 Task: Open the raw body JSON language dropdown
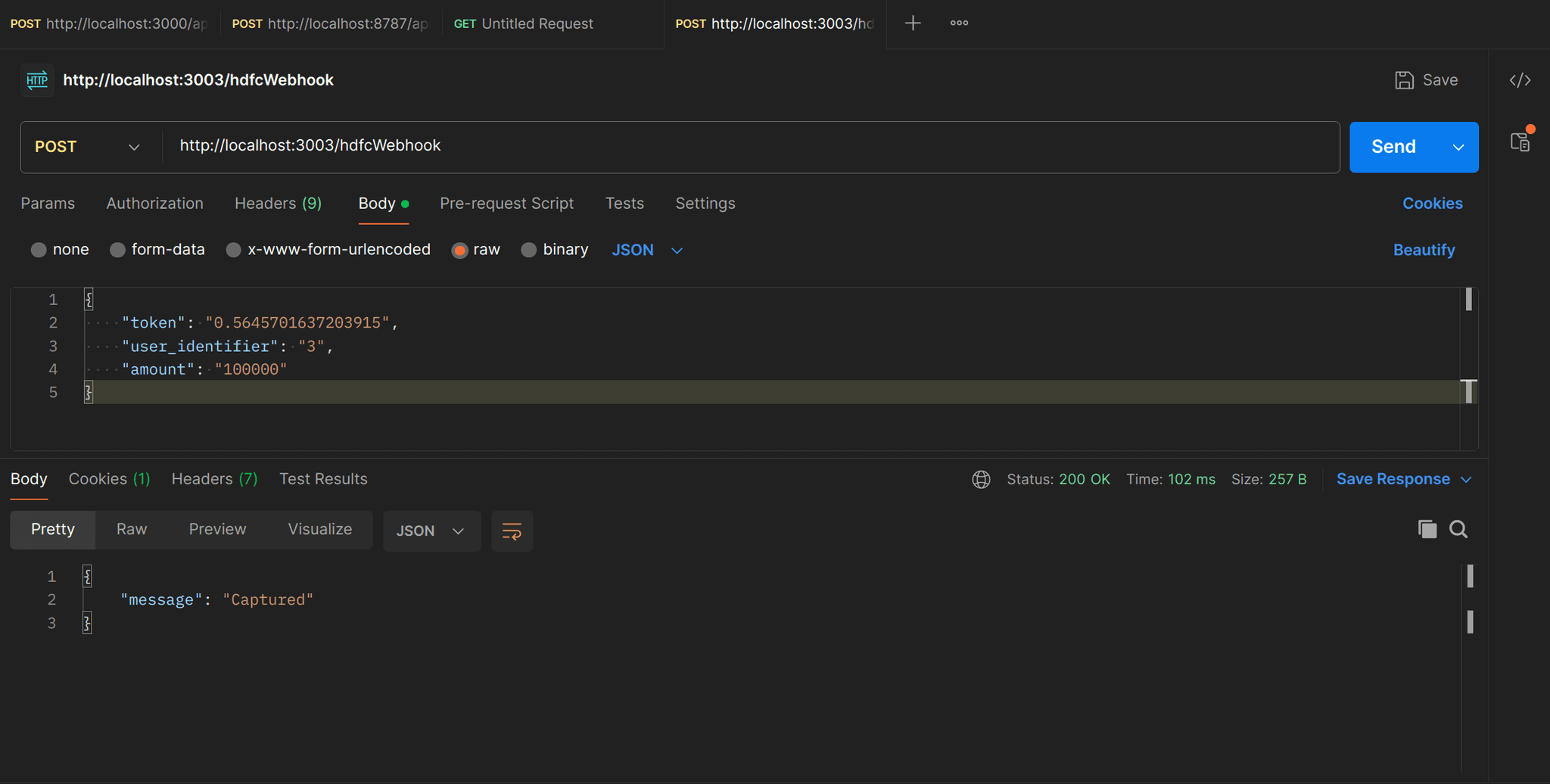pyautogui.click(x=647, y=250)
